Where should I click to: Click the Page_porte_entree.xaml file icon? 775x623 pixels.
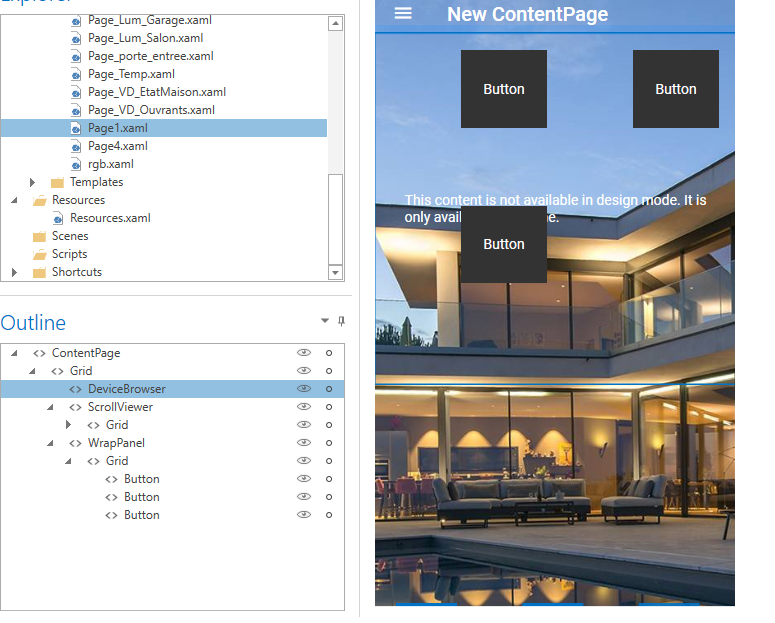tap(76, 57)
